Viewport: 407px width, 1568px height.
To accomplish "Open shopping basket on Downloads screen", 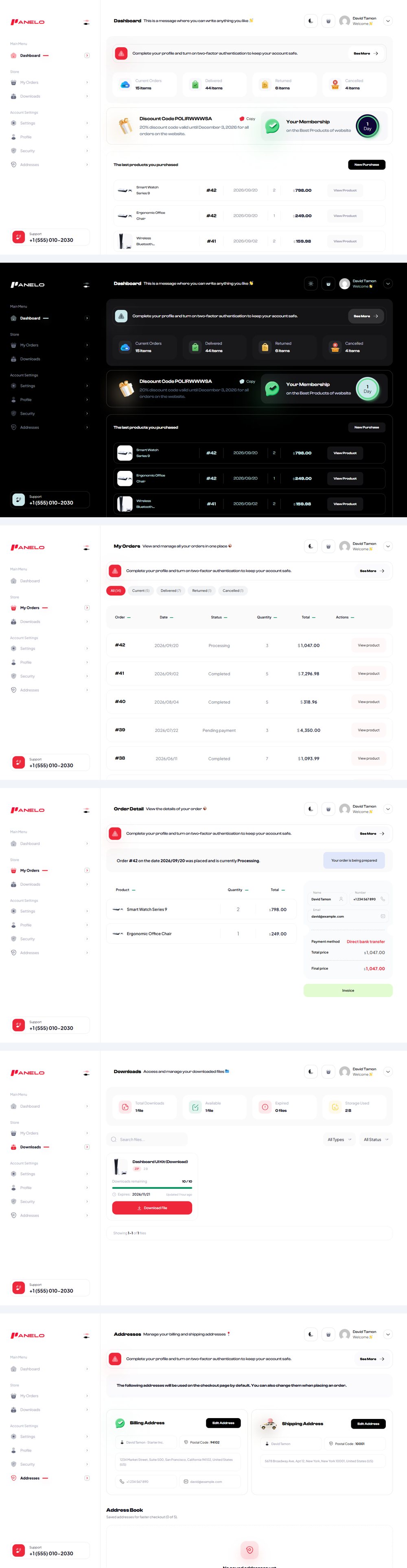I will pyautogui.click(x=328, y=1071).
